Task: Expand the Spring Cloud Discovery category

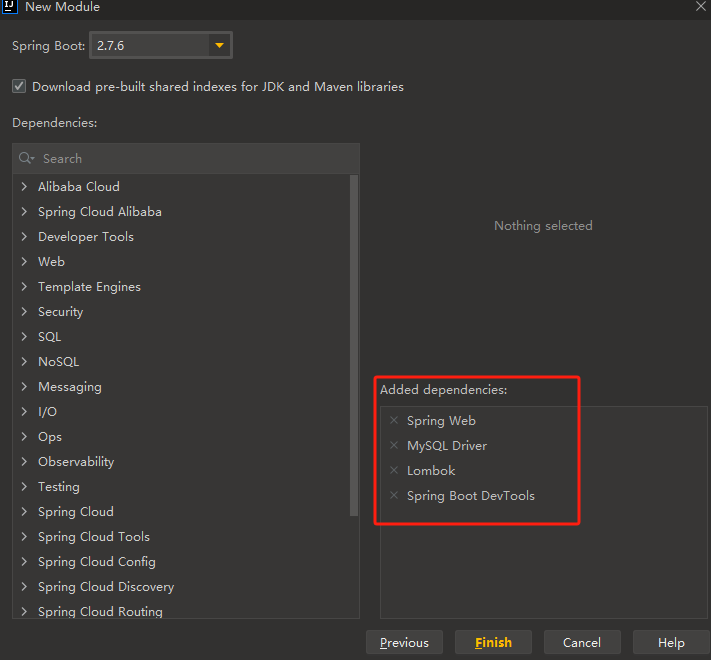Action: pos(24,586)
